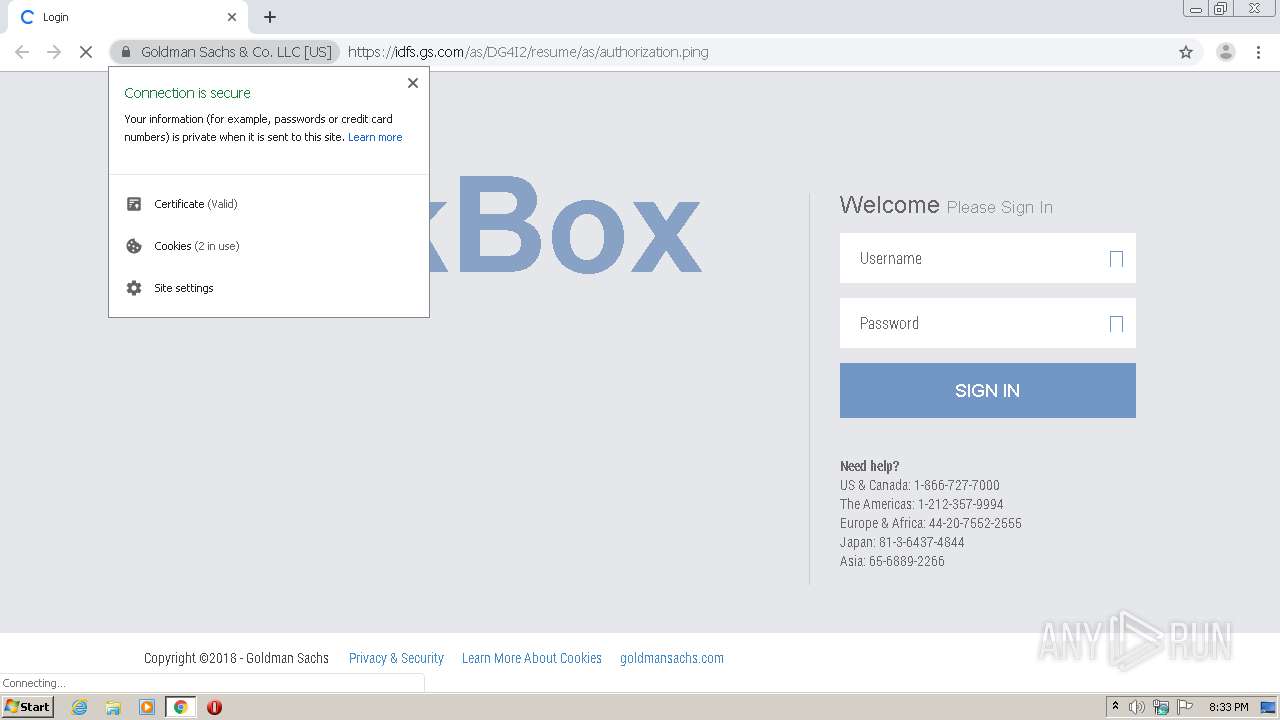Open the Privacy & Security link
This screenshot has height=720, width=1280.
[396, 658]
